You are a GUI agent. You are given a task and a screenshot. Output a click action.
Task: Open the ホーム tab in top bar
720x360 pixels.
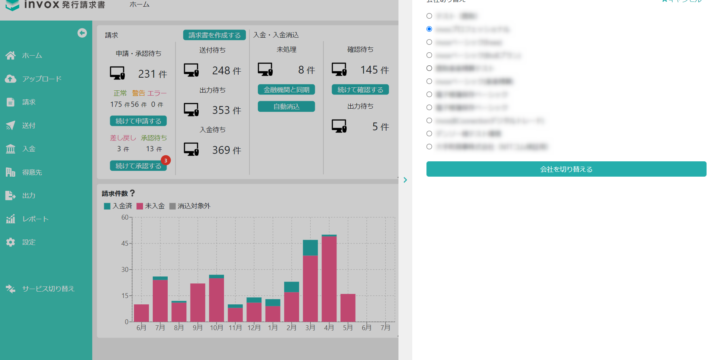139,5
